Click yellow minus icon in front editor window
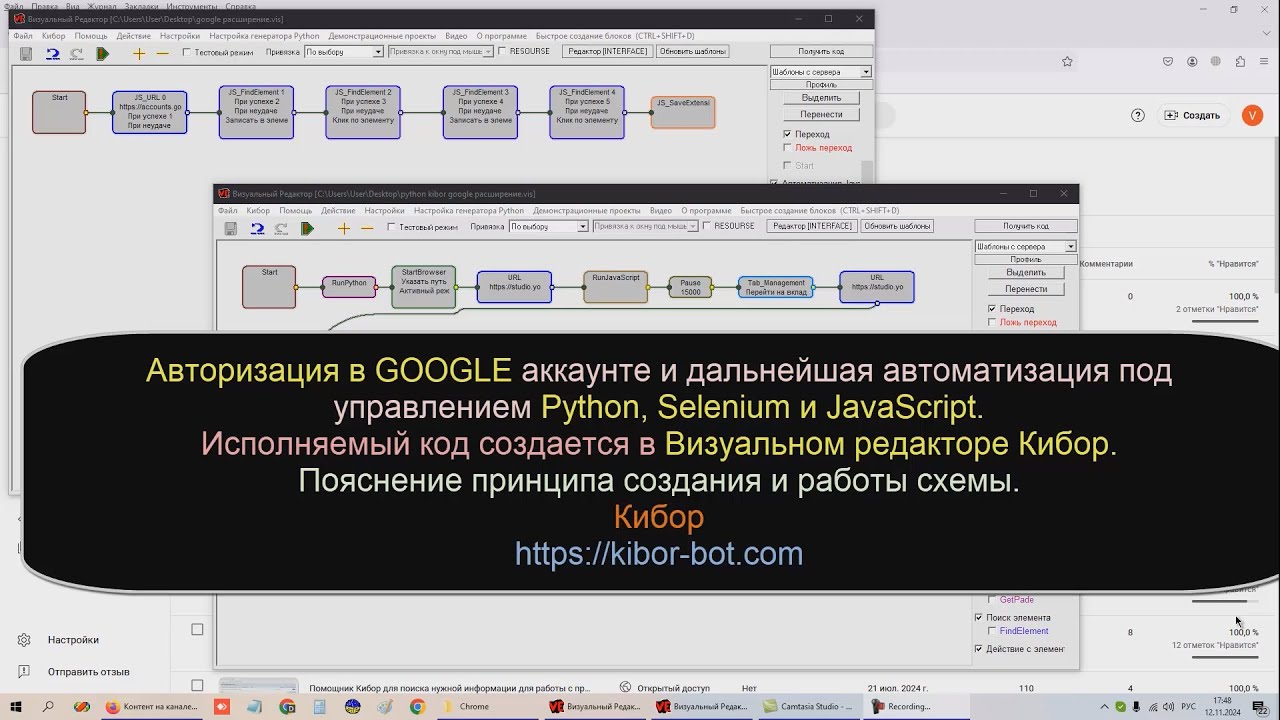Screen dimensions: 1280x720 pos(367,229)
